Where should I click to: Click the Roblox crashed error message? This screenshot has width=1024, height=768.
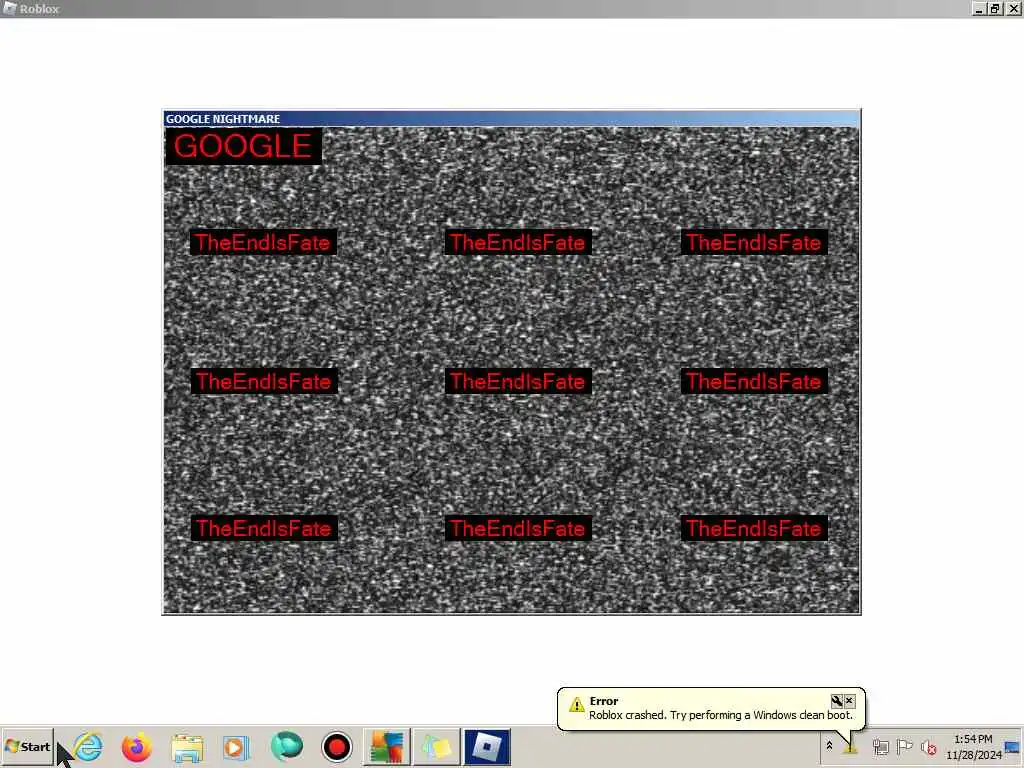pos(721,715)
